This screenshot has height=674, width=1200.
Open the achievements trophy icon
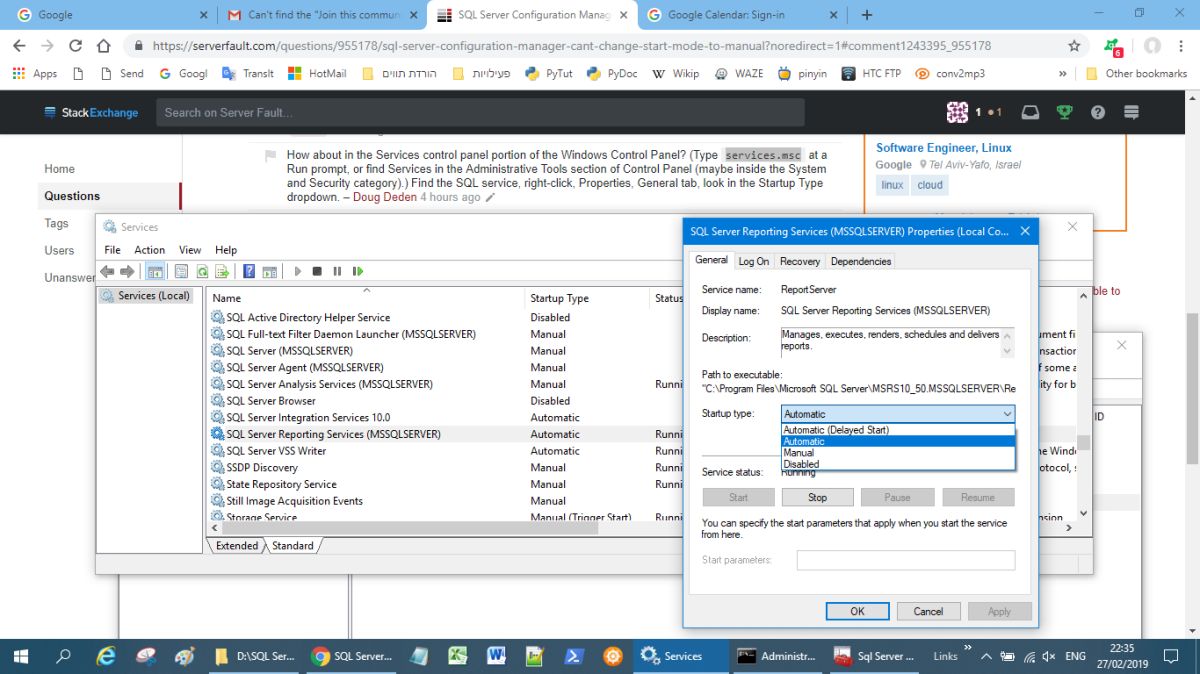tap(1064, 112)
